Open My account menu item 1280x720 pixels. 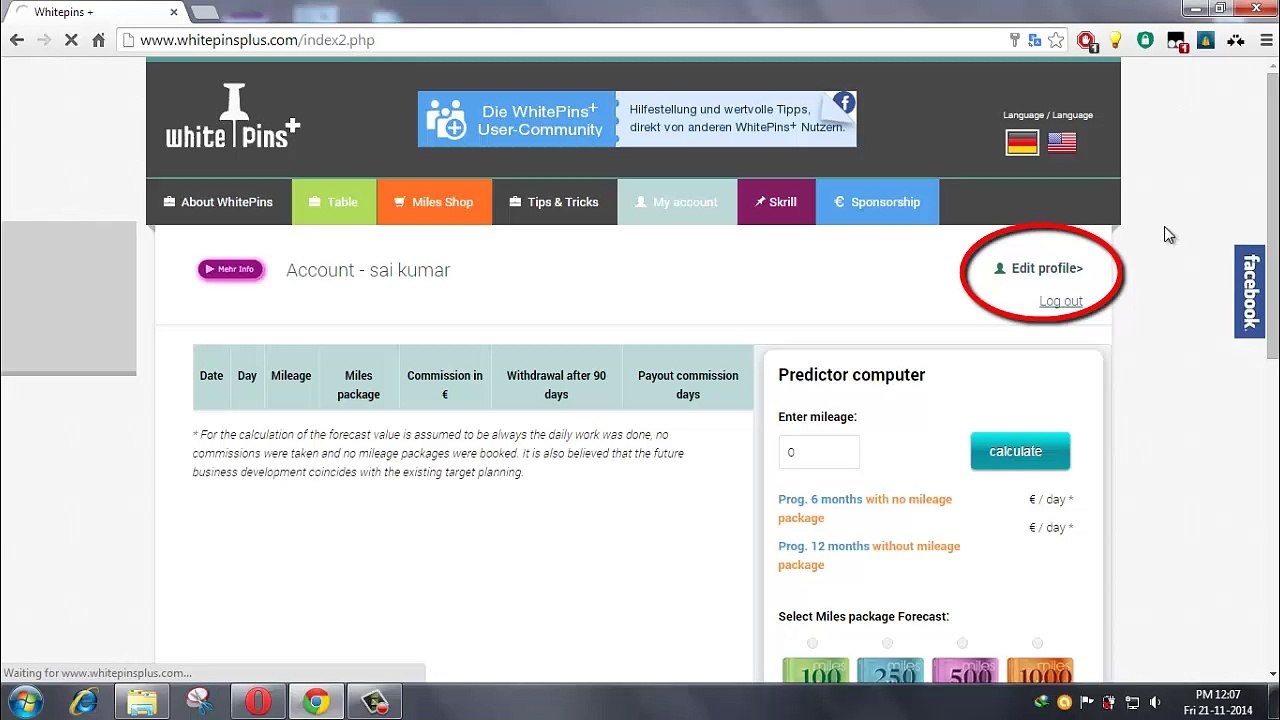677,202
